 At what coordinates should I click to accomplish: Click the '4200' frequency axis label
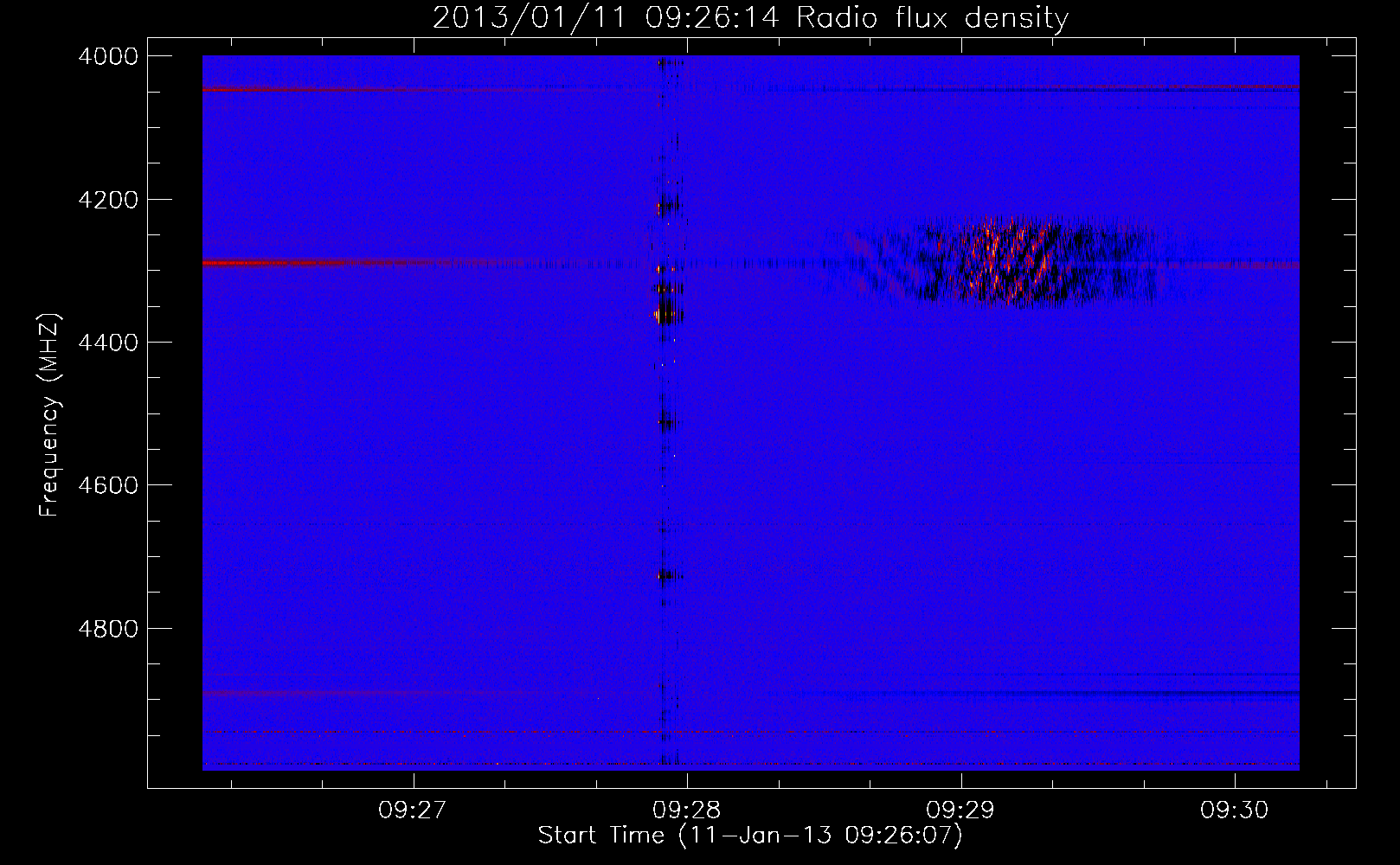pos(107,200)
